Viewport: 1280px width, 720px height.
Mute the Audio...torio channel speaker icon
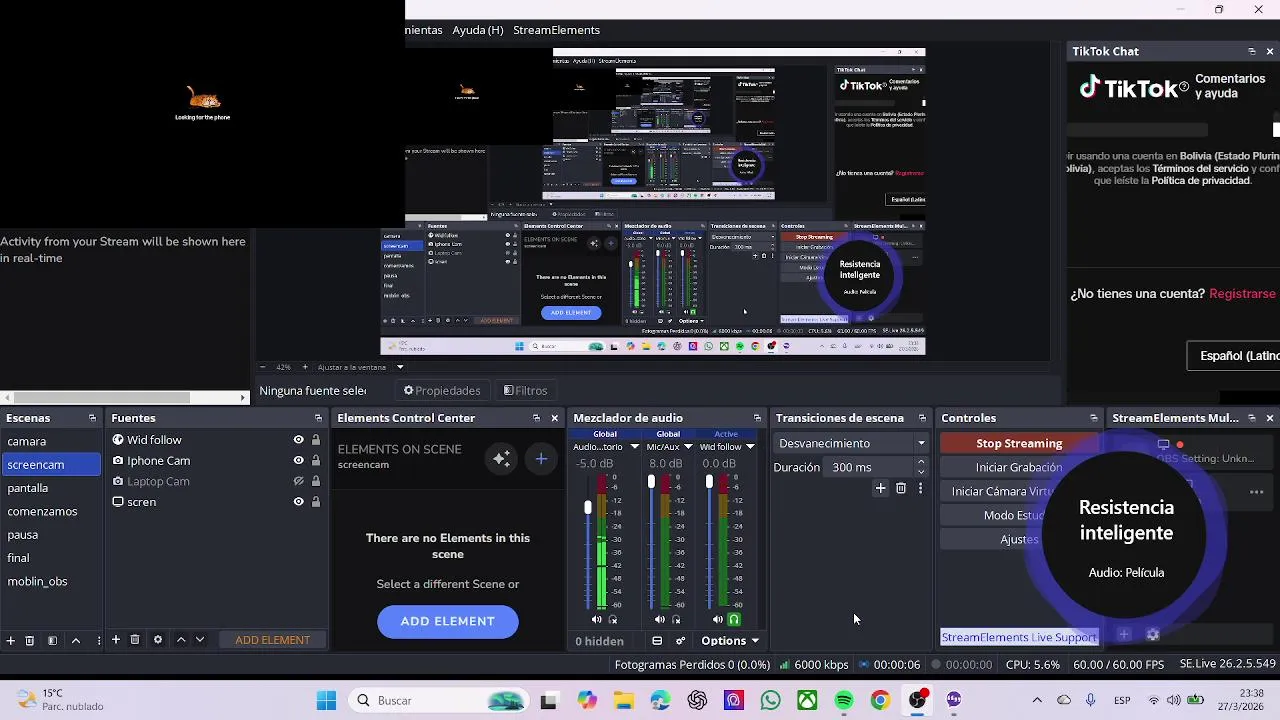[x=597, y=620]
